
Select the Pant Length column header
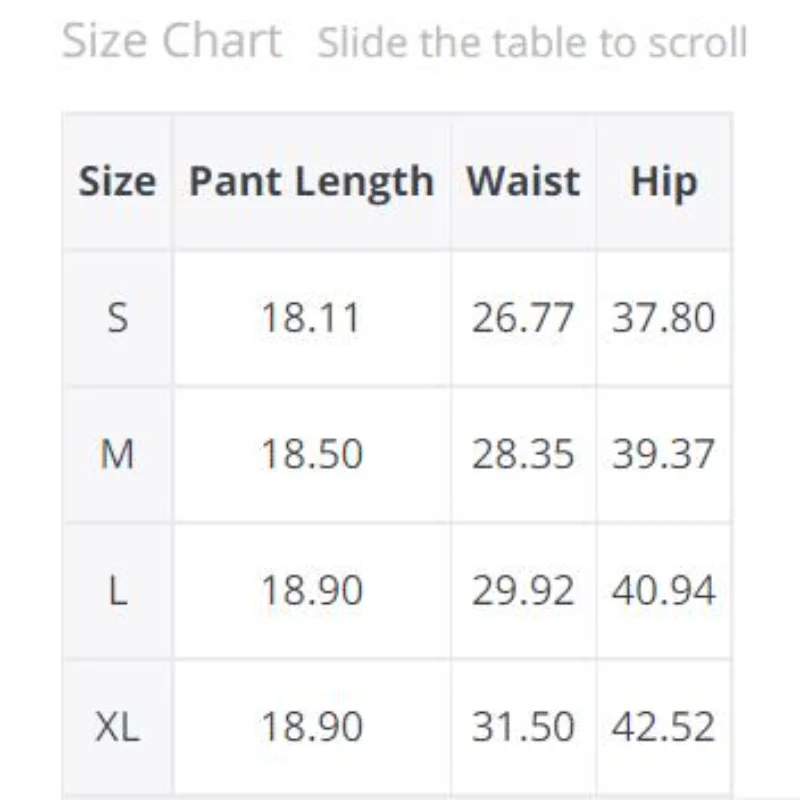click(311, 182)
